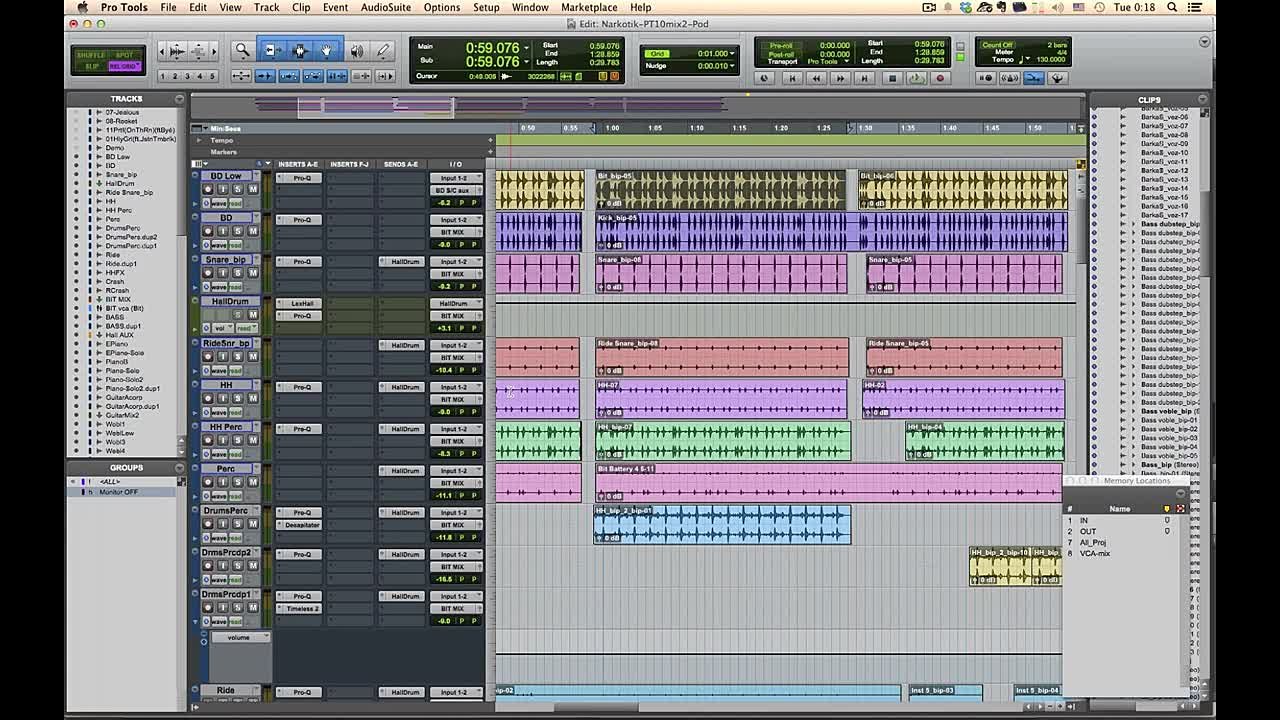Screen dimensions: 1280x720
Task: Click the Fast Forward transport button
Action: coord(840,78)
